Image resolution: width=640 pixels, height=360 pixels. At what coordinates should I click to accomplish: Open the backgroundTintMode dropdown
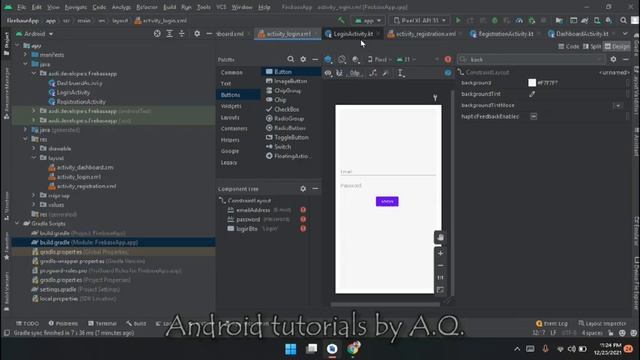coord(618,105)
